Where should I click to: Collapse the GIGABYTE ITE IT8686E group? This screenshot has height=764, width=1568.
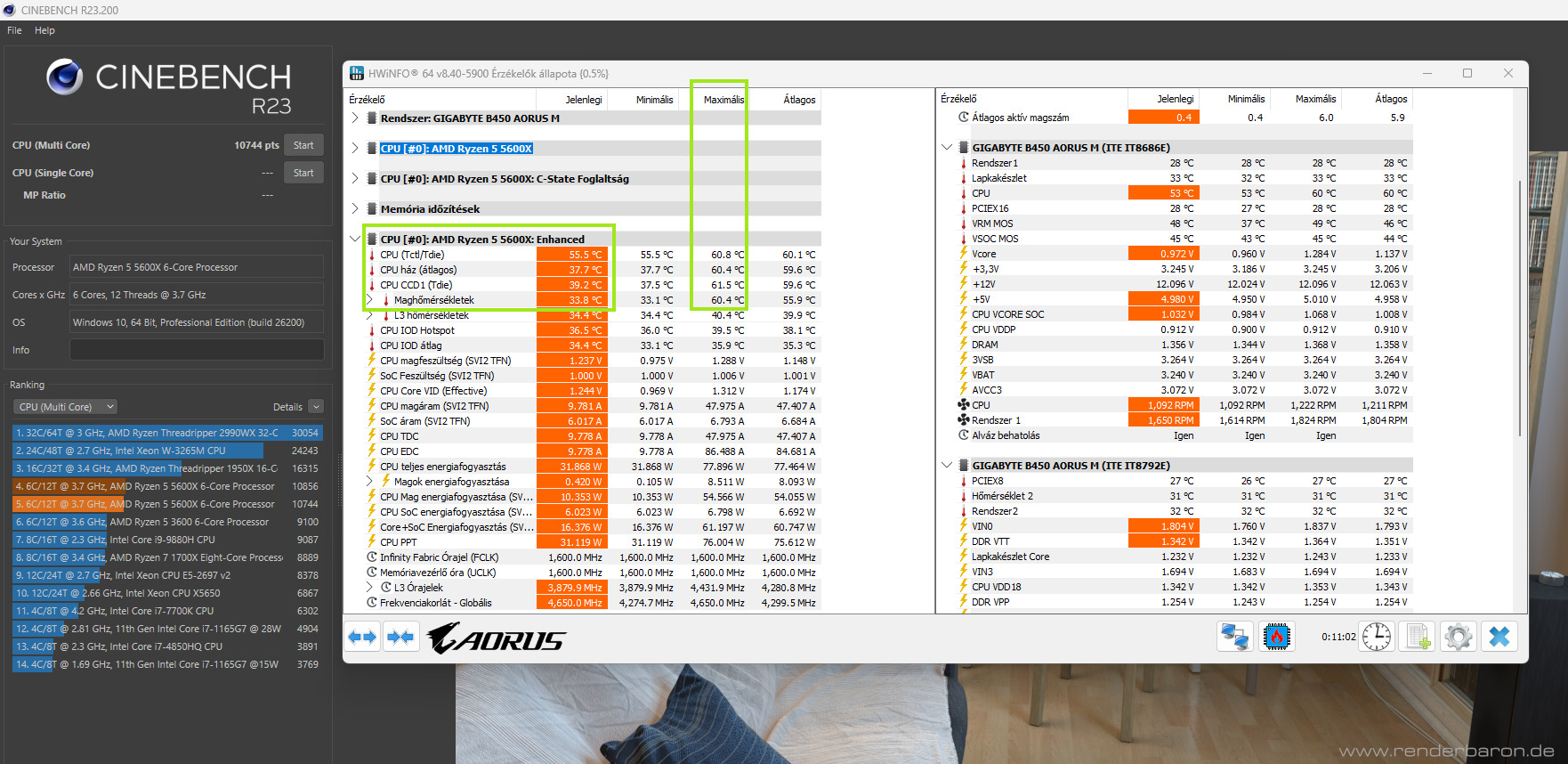[947, 148]
